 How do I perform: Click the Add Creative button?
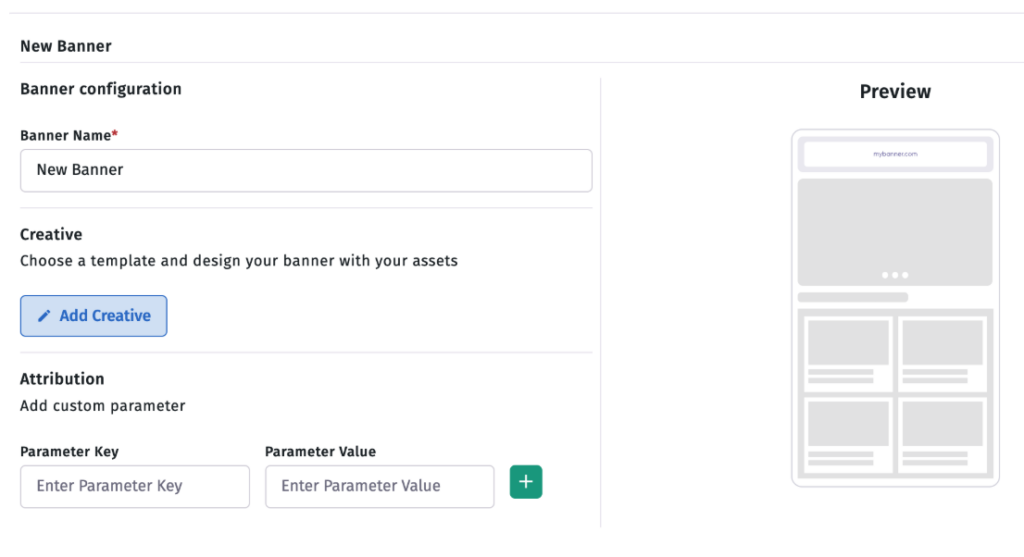pyautogui.click(x=93, y=316)
